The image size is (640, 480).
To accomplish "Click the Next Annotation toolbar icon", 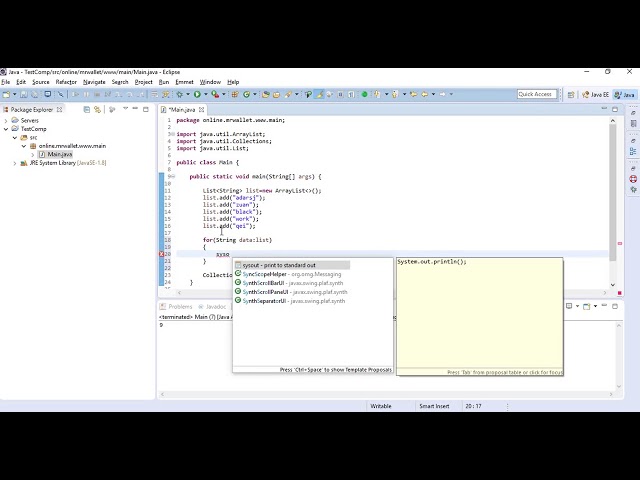I will 377,95.
